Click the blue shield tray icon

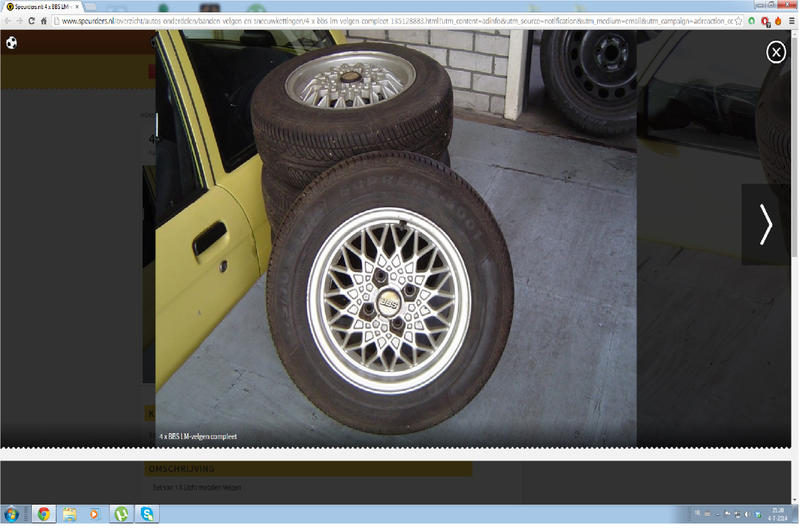pos(758,514)
